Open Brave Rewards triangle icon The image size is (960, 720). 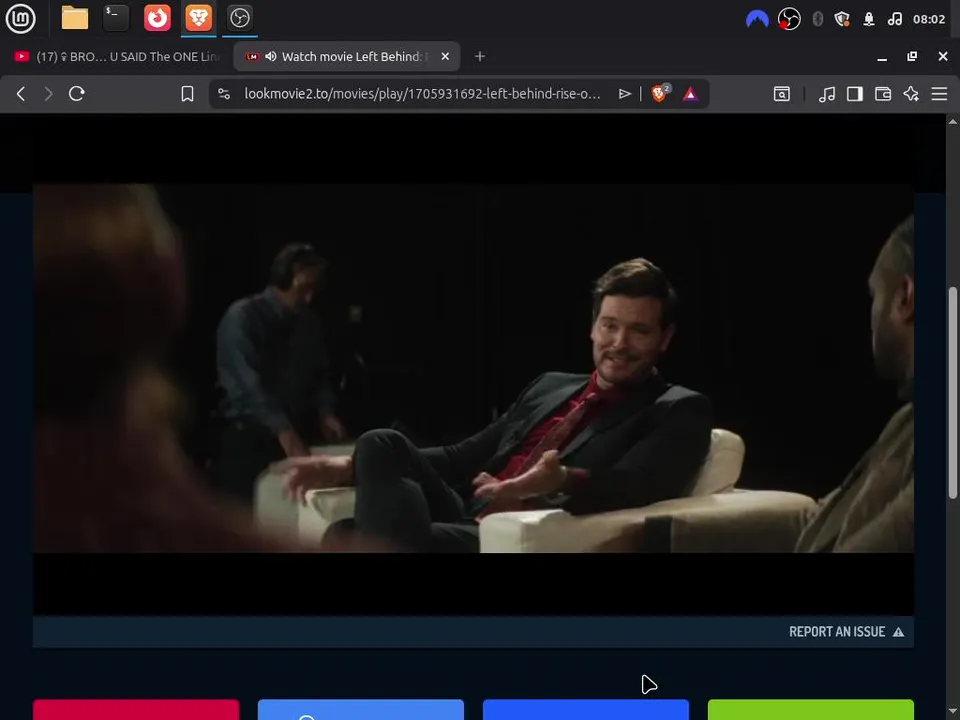pyautogui.click(x=691, y=94)
